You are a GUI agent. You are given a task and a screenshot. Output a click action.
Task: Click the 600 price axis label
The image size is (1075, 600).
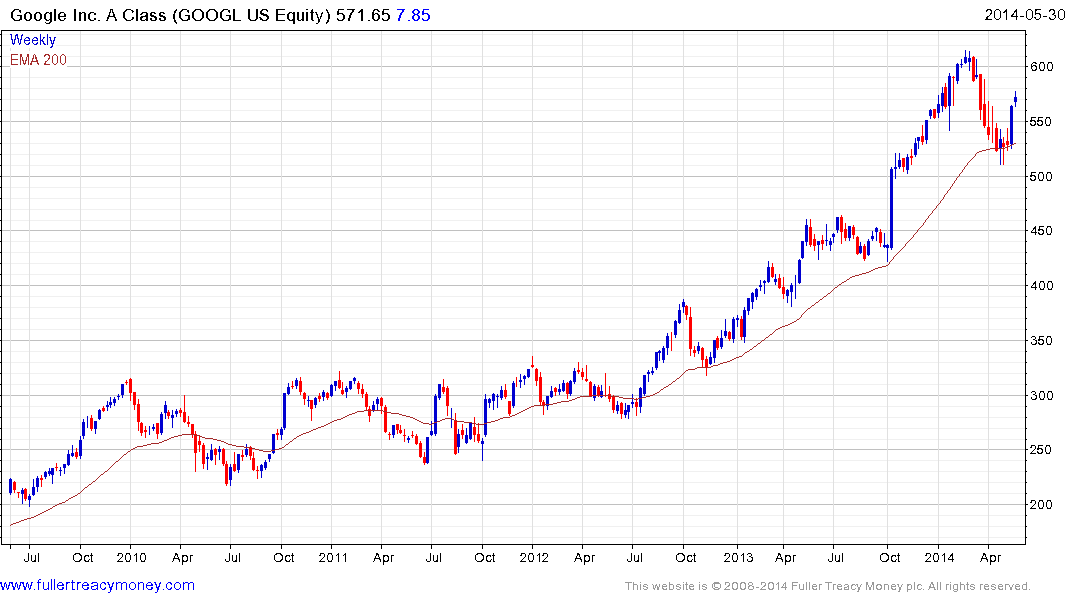coord(1041,67)
